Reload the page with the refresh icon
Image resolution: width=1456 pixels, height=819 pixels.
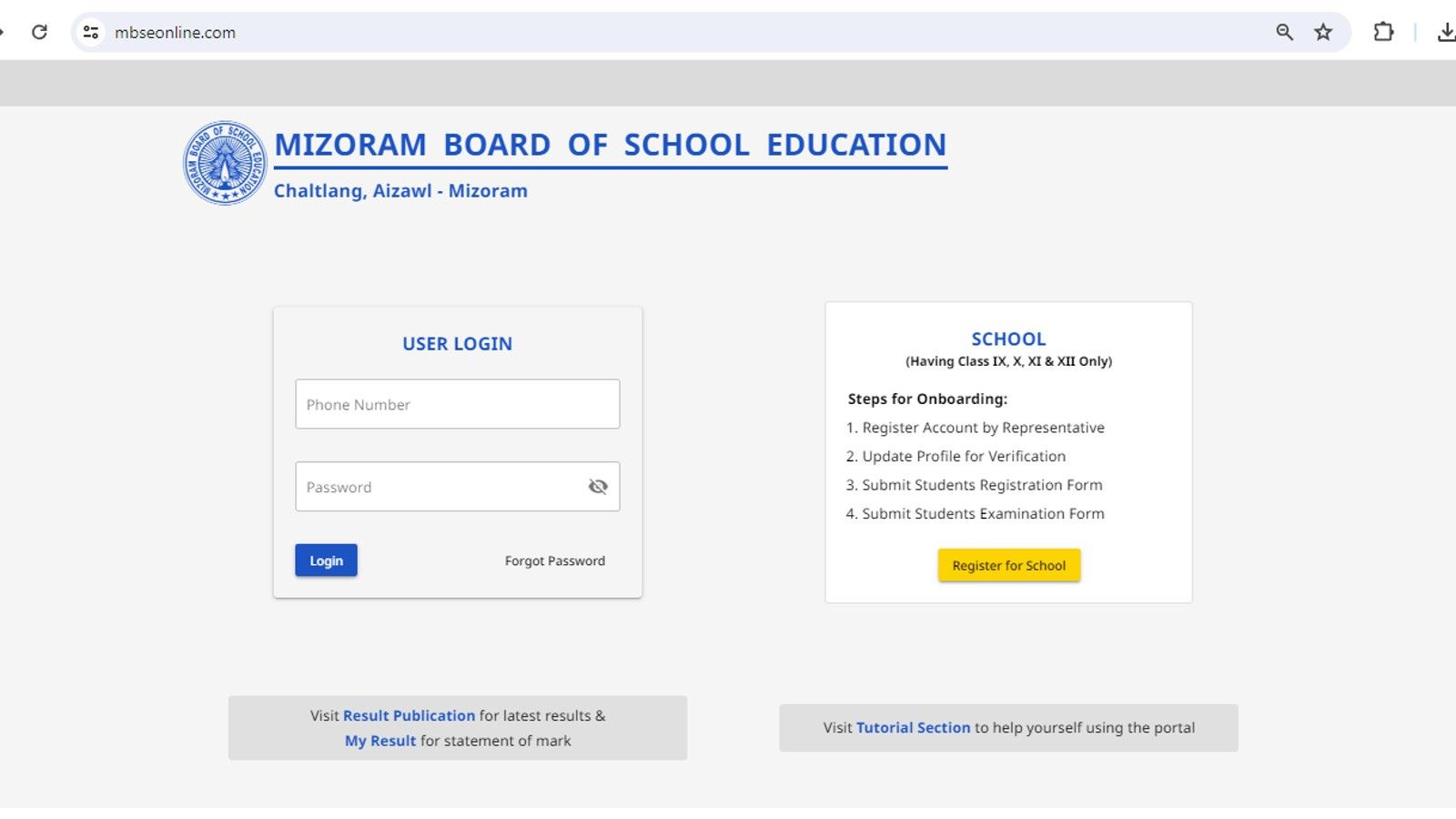pyautogui.click(x=39, y=33)
